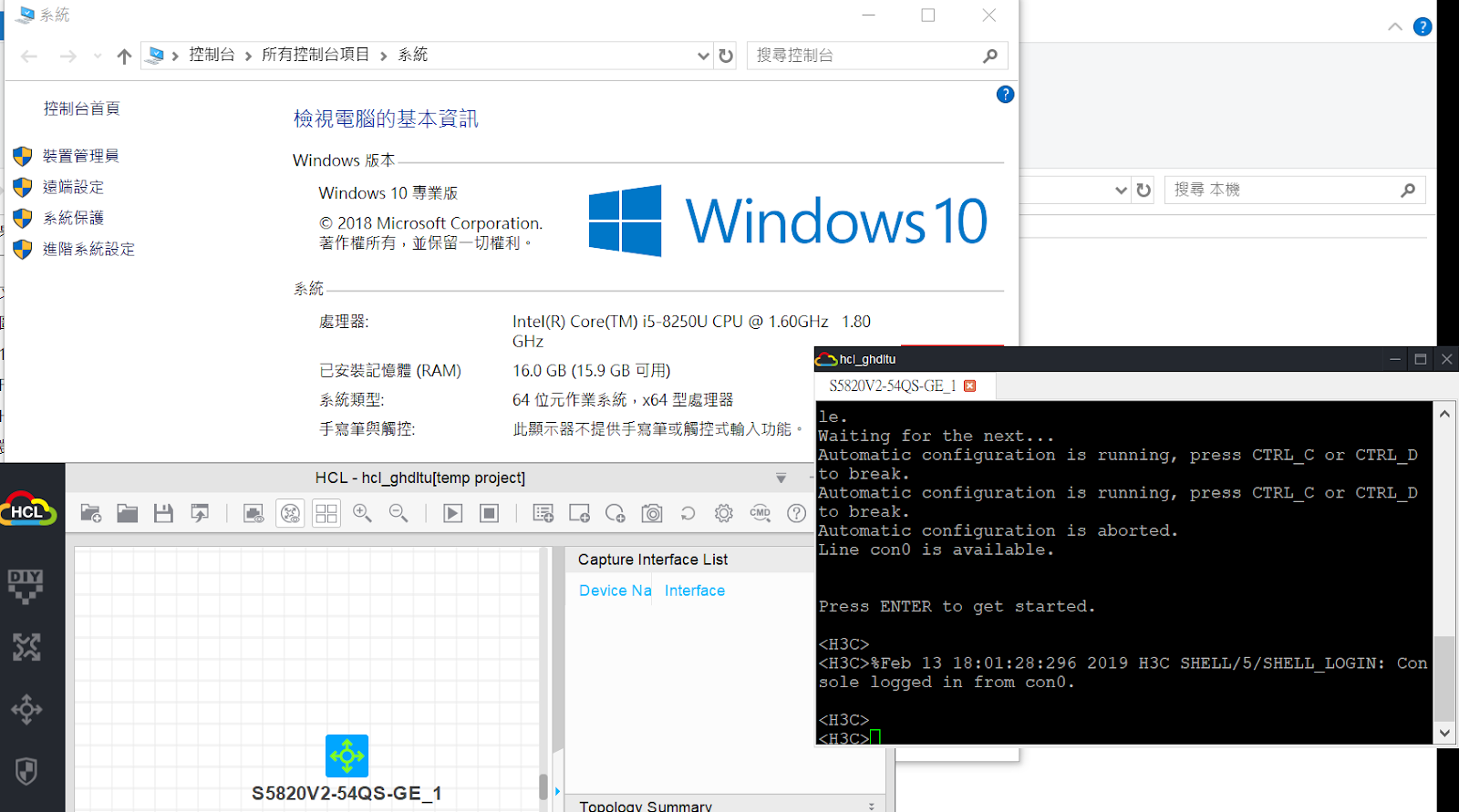Toggle the show interface names icon
Screen dimensions: 1459x812
(254, 513)
